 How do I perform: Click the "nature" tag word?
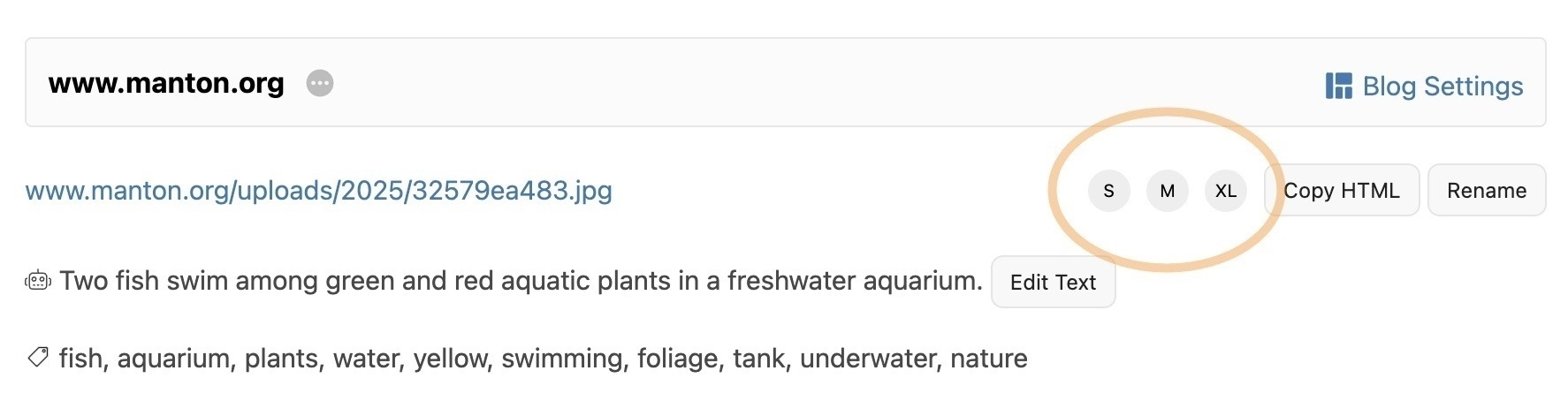point(988,358)
